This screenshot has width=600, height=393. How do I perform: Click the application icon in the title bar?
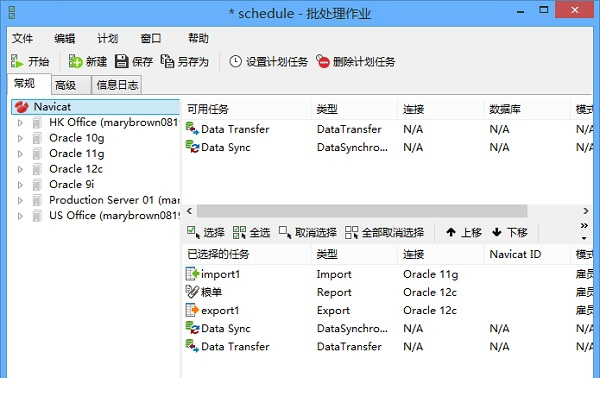tap(12, 12)
